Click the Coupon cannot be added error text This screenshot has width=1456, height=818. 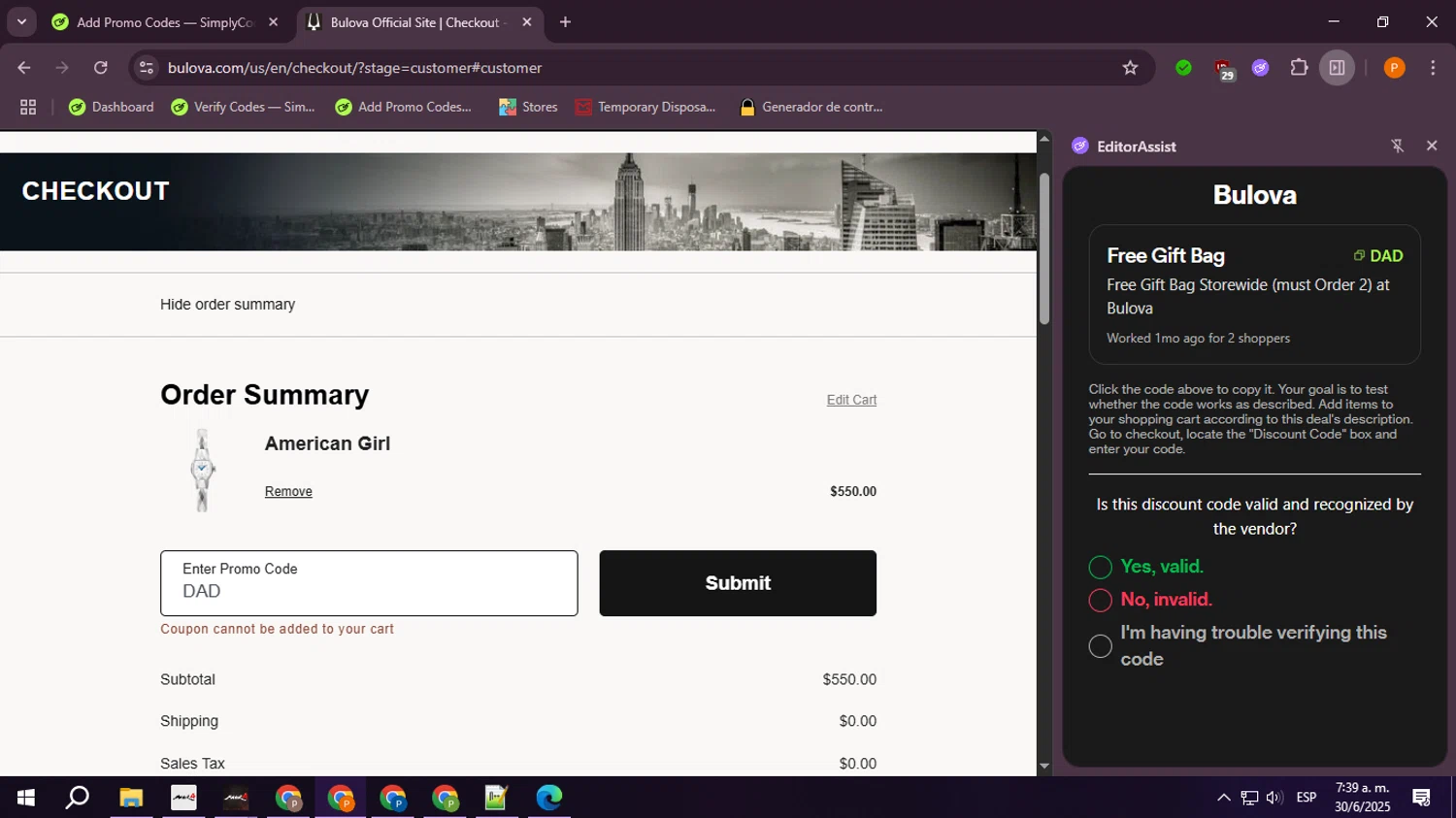point(278,629)
